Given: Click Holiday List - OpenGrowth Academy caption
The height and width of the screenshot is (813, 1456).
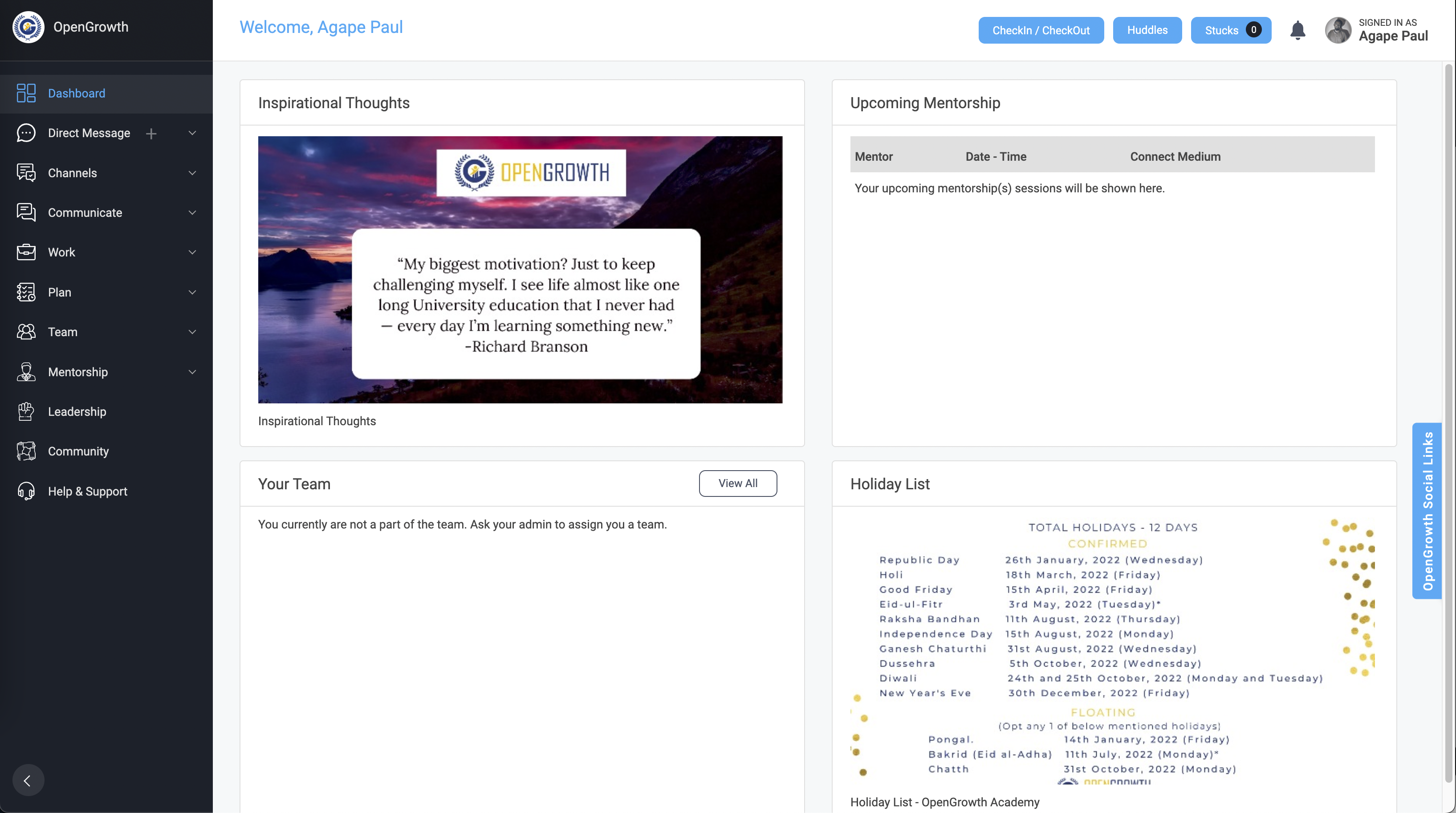Looking at the screenshot, I should coord(944,802).
